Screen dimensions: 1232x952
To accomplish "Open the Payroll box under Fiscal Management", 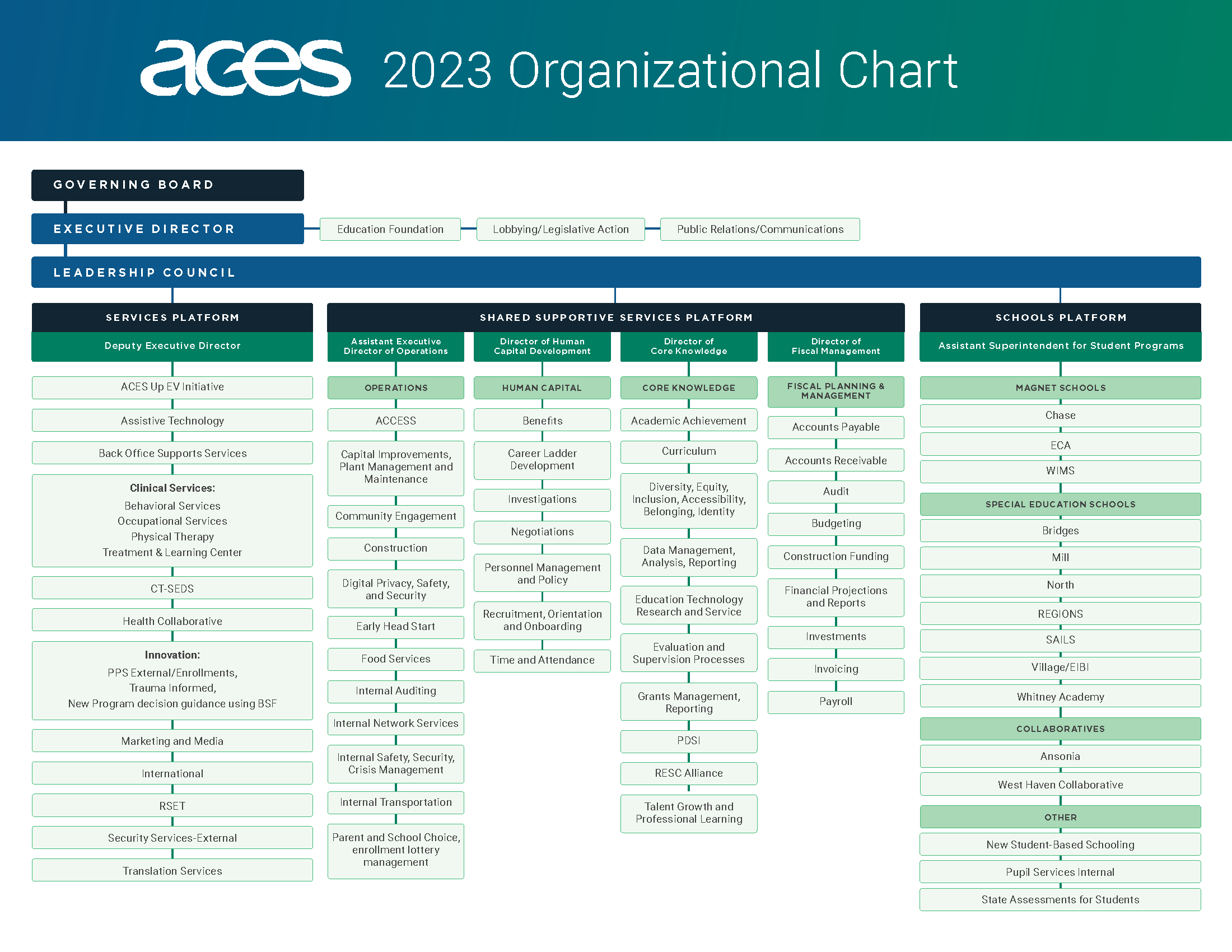I will (x=836, y=702).
